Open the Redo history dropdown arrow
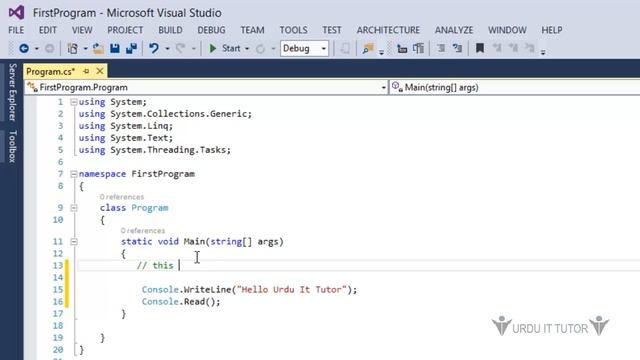This screenshot has width=640, height=360. 194,49
